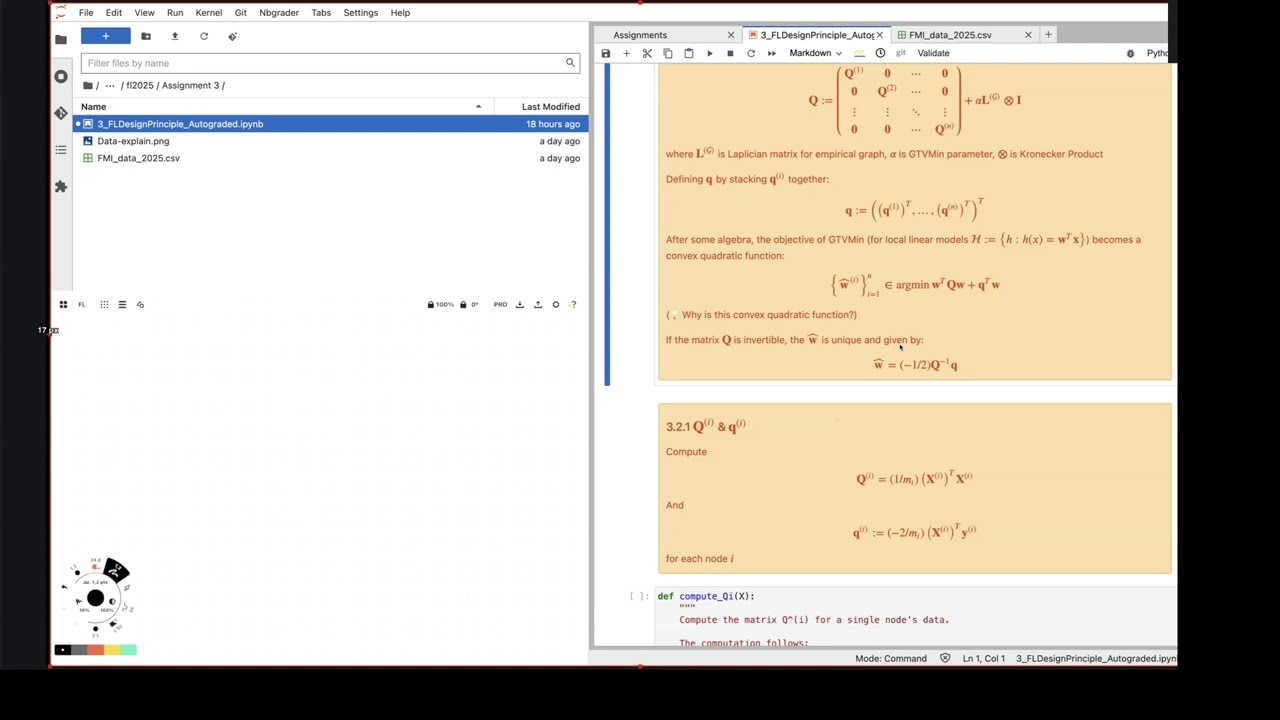Copy the selected cell

[x=668, y=53]
